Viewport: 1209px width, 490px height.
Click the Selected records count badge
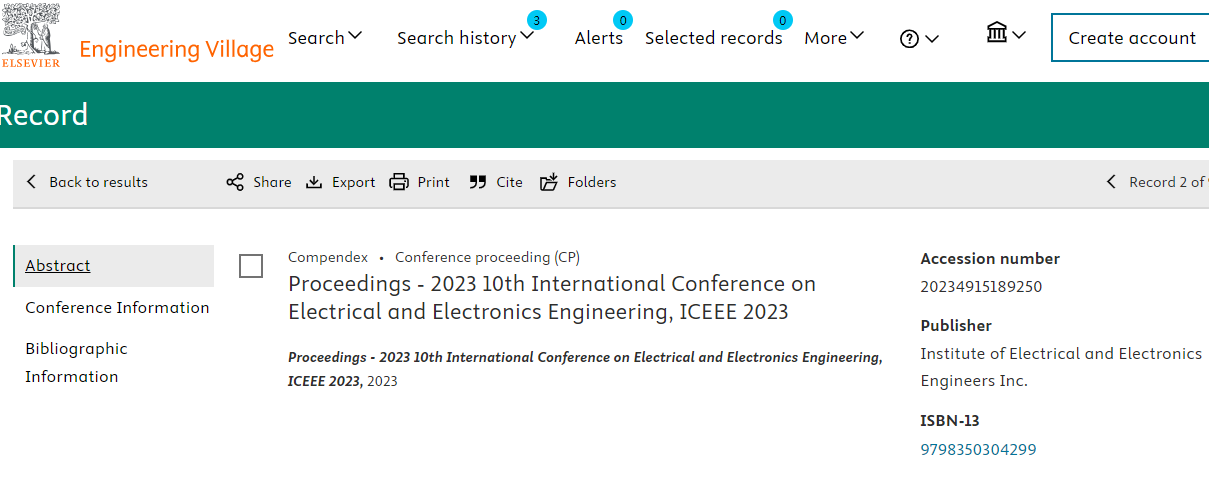click(783, 20)
